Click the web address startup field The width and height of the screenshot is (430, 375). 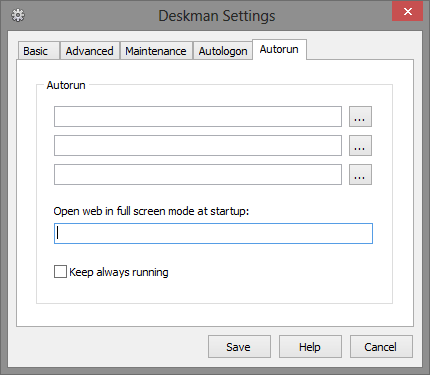point(213,233)
